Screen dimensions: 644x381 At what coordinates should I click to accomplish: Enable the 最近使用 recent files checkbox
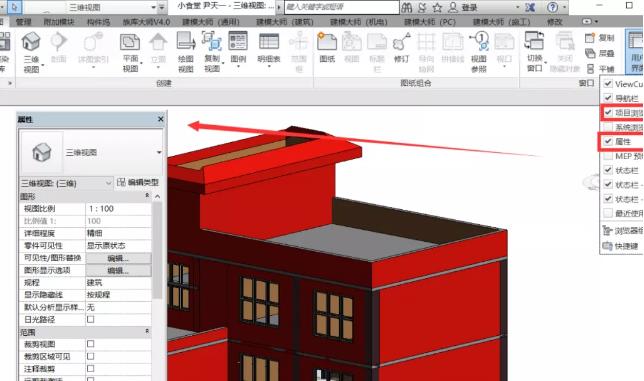pos(608,213)
